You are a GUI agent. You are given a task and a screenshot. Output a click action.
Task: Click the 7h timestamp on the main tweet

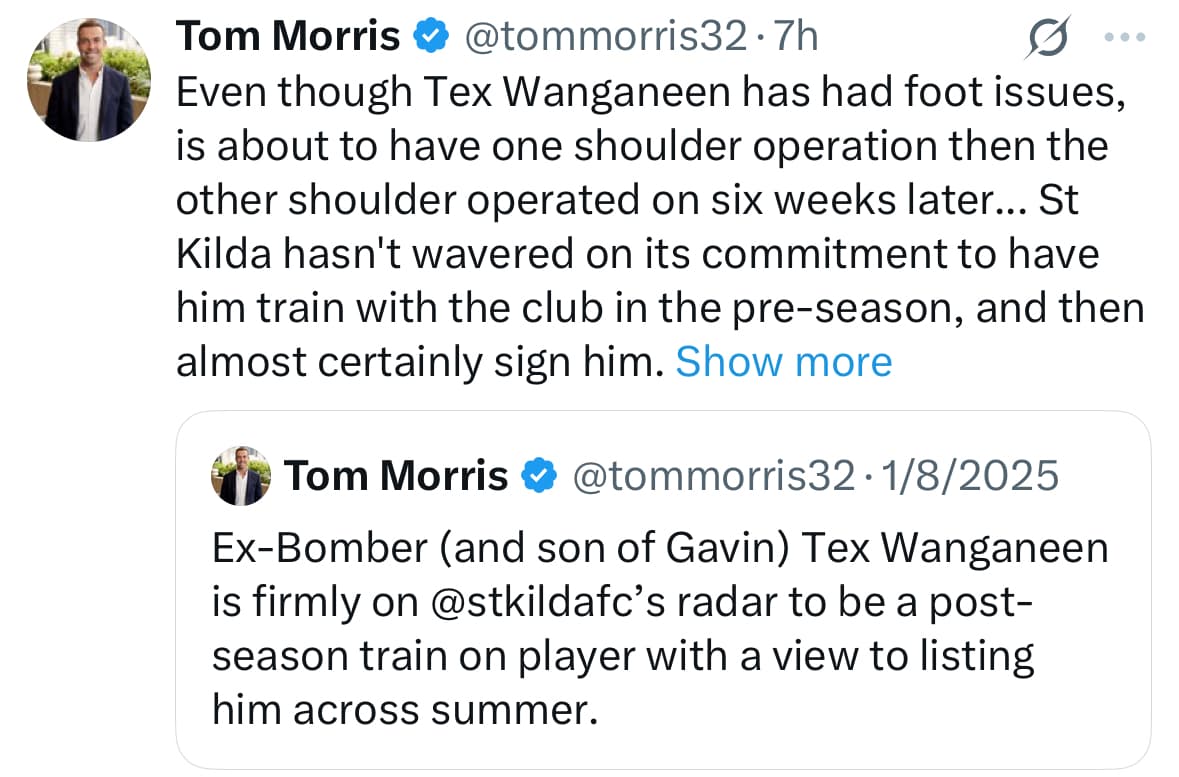pos(796,38)
